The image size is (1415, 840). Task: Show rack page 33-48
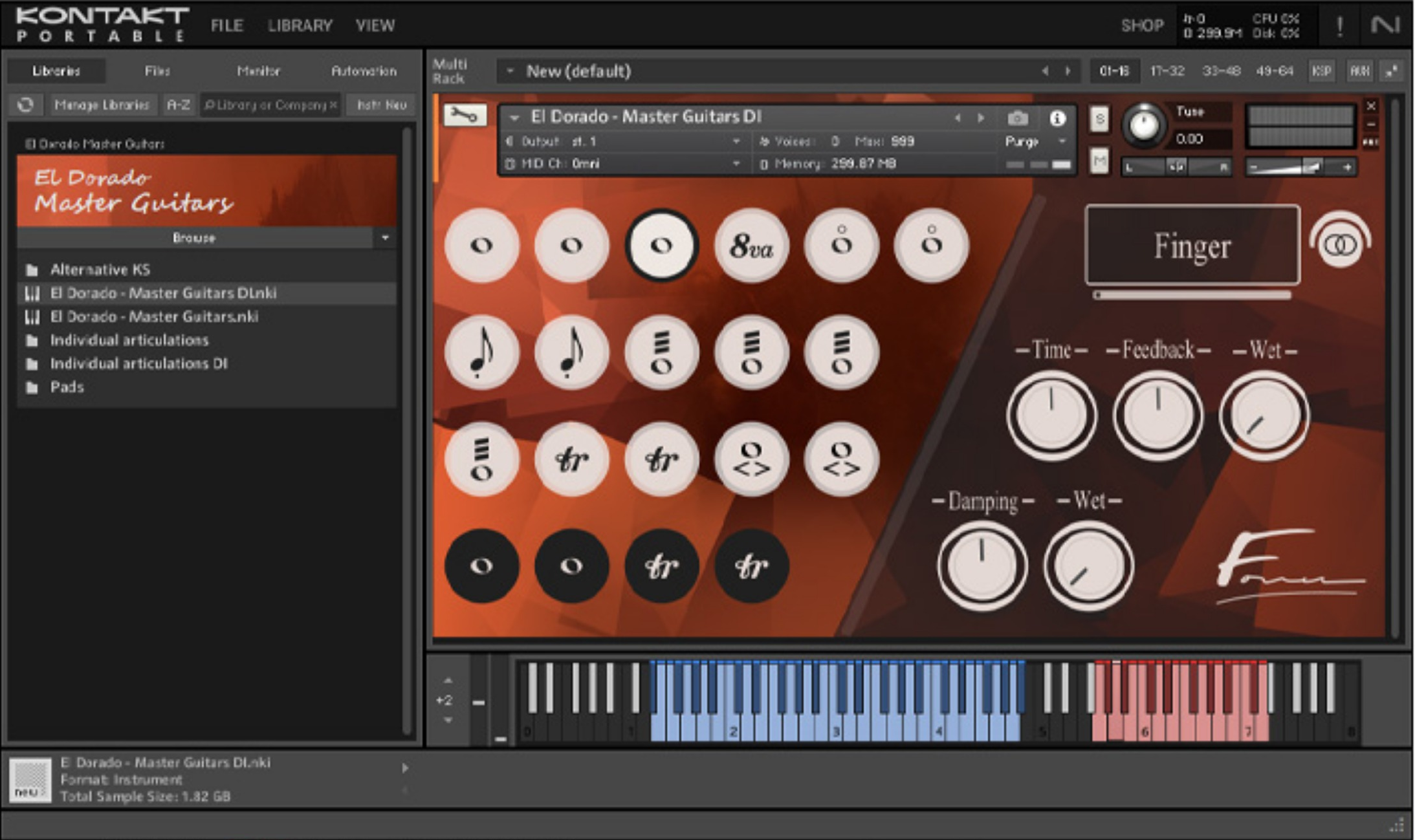[x=1221, y=71]
